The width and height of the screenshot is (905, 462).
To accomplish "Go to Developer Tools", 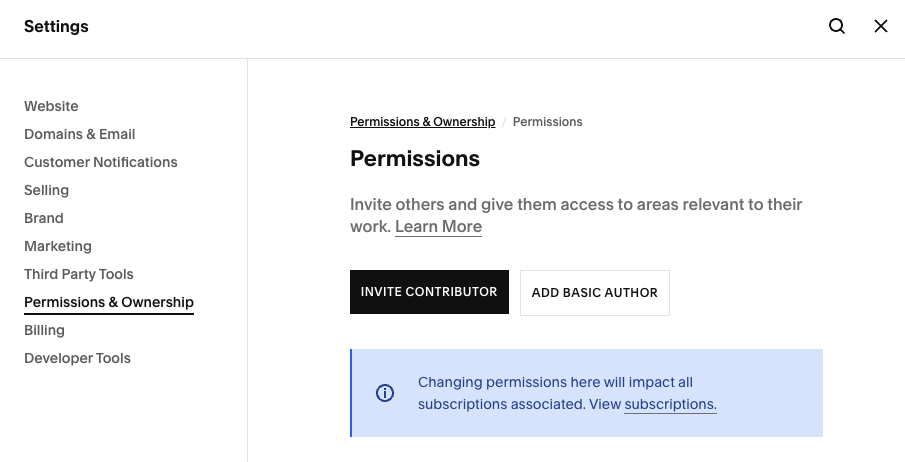I will 78,358.
